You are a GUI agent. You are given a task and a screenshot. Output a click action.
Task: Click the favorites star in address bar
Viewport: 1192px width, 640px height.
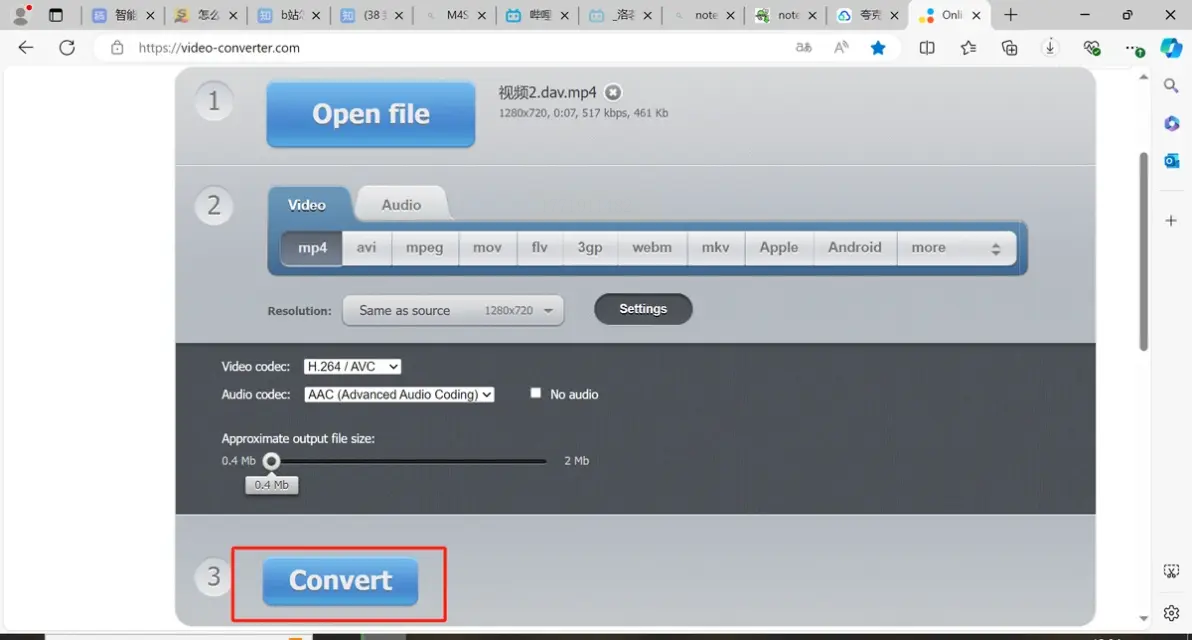pyautogui.click(x=878, y=48)
